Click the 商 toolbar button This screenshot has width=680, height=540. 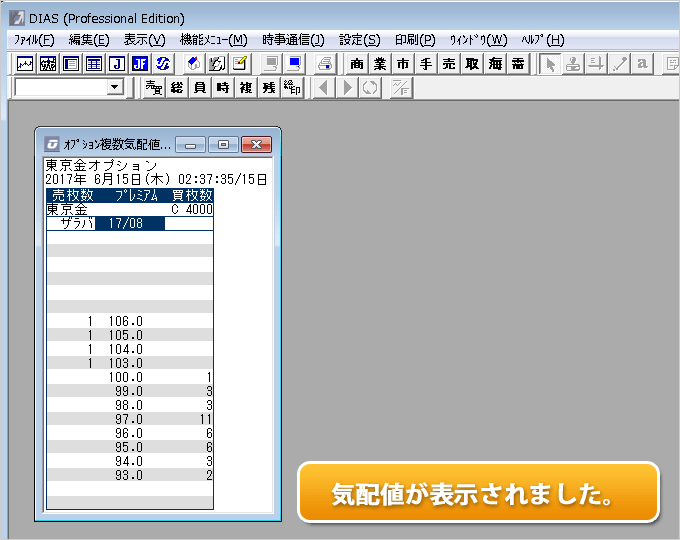(357, 64)
